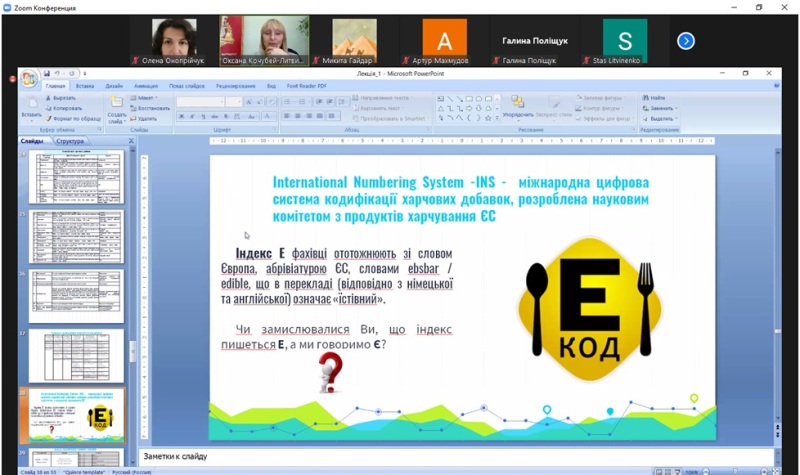Click the Упорядочить arrange icon
This screenshot has width=800, height=475.
coord(517,102)
